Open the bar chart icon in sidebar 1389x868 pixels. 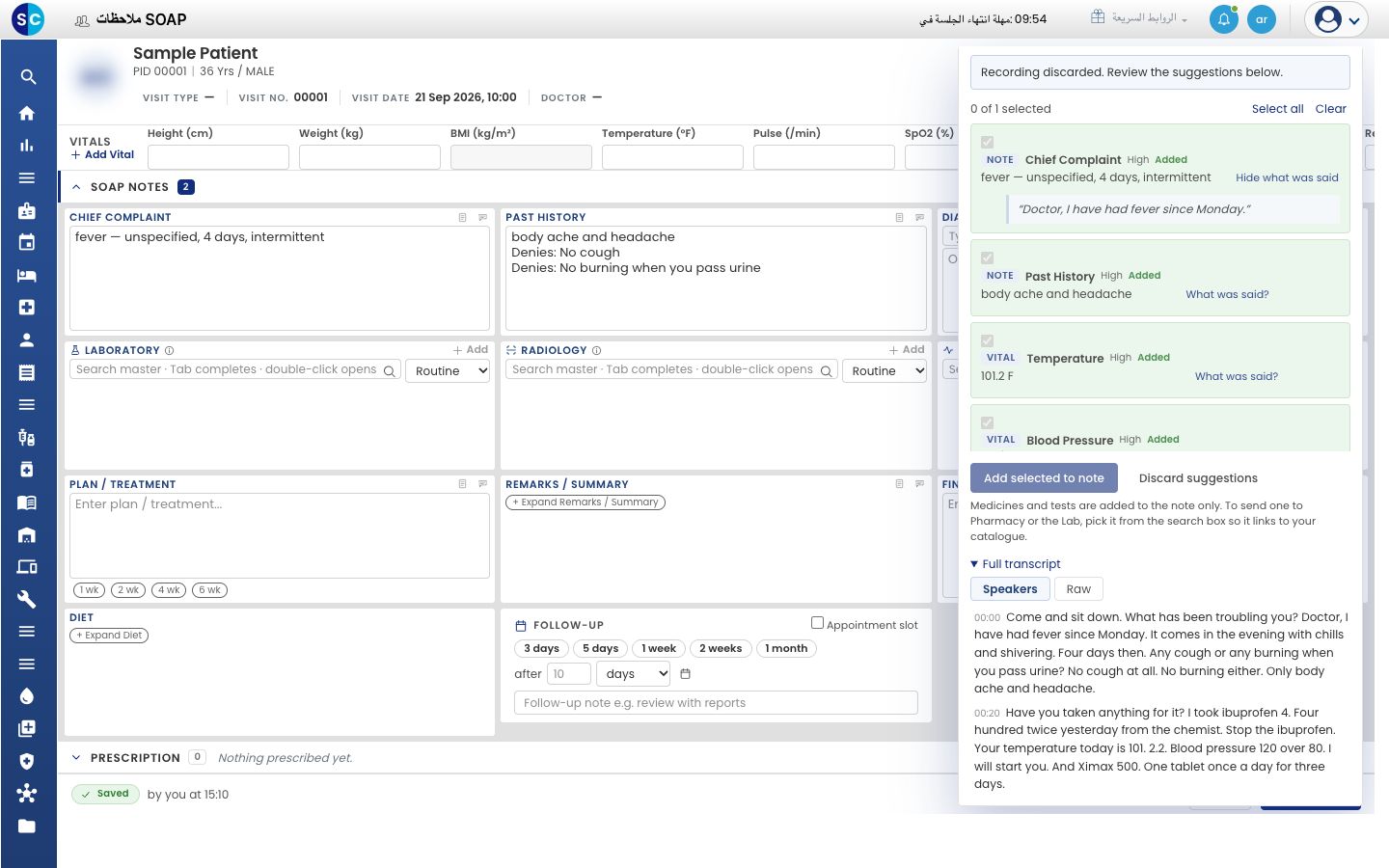[27, 146]
